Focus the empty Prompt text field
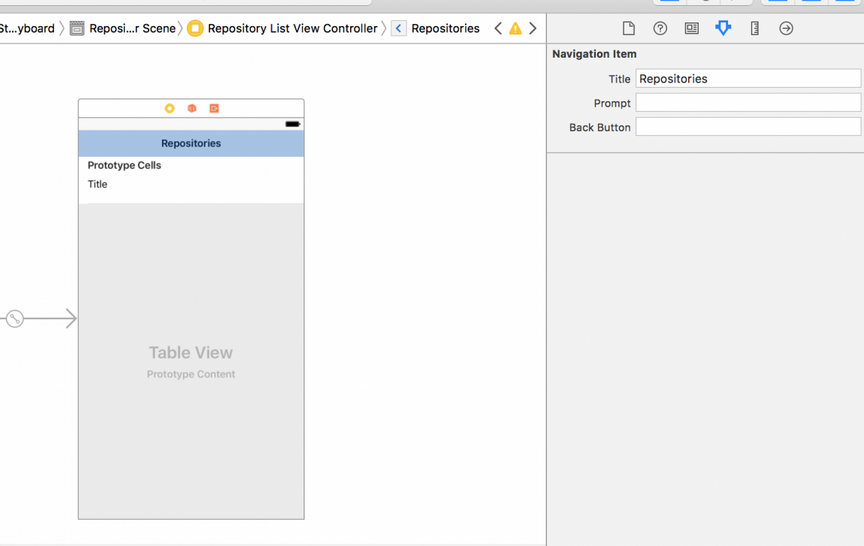The height and width of the screenshot is (546, 864). point(747,103)
